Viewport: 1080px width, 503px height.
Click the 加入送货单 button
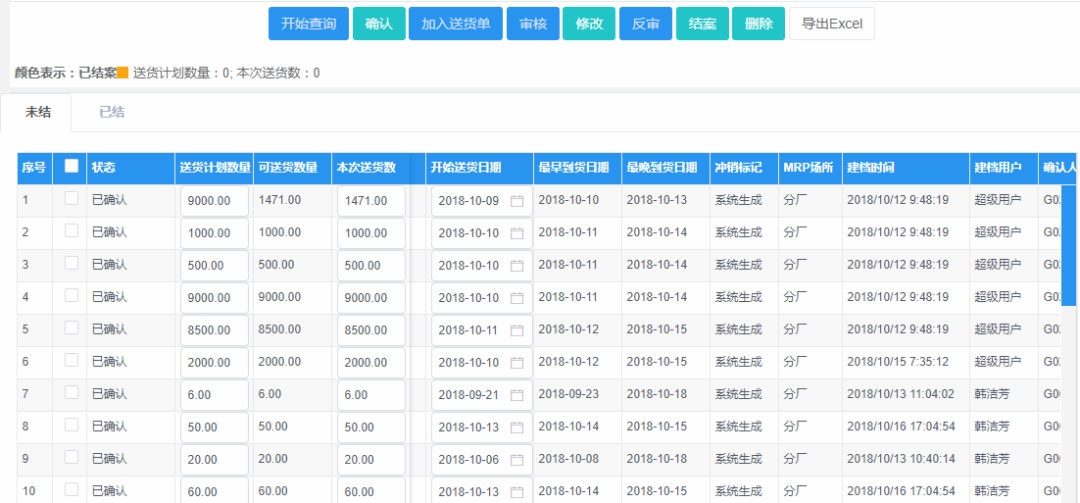455,24
